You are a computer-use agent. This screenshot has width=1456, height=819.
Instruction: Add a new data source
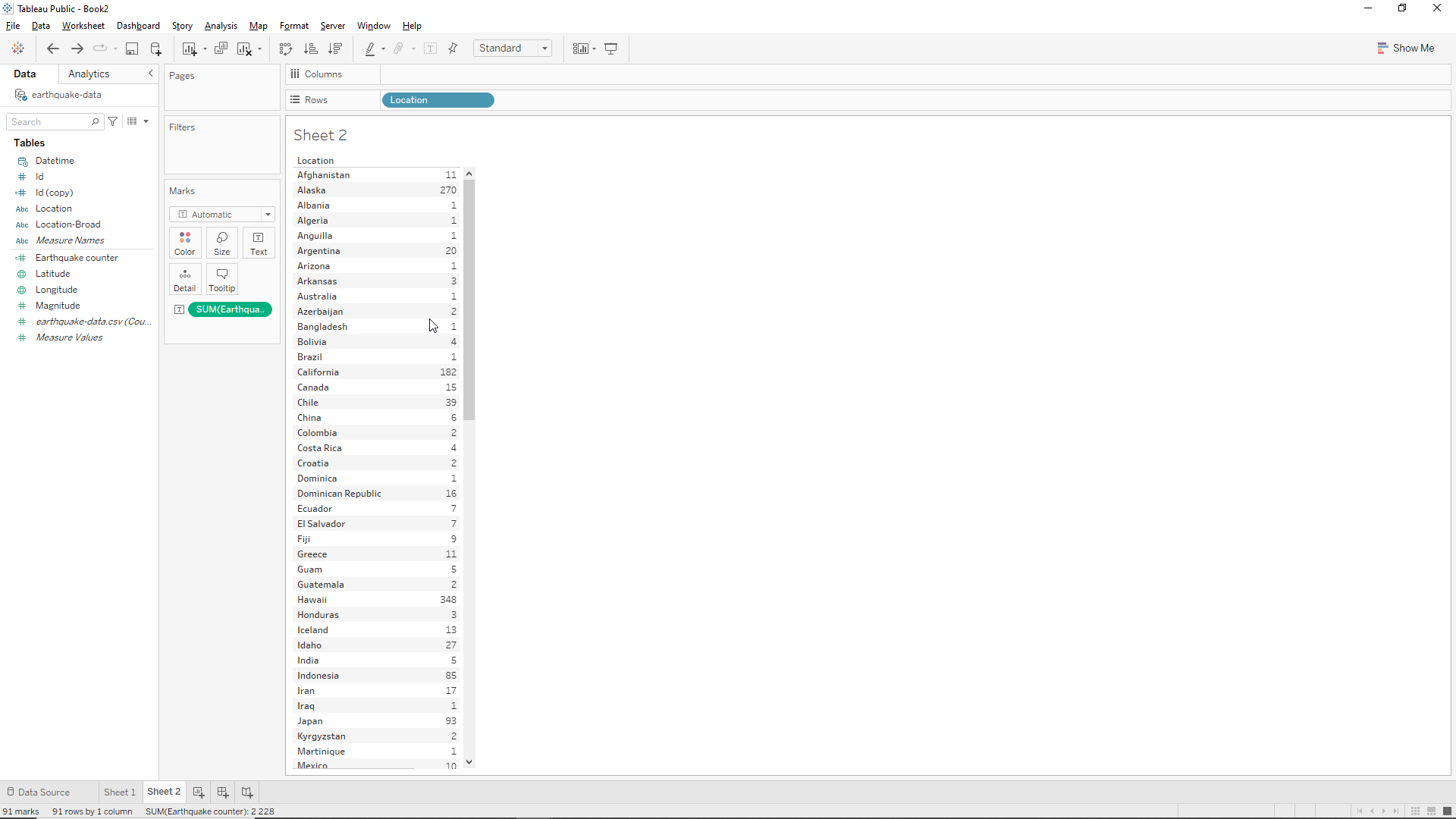click(156, 49)
